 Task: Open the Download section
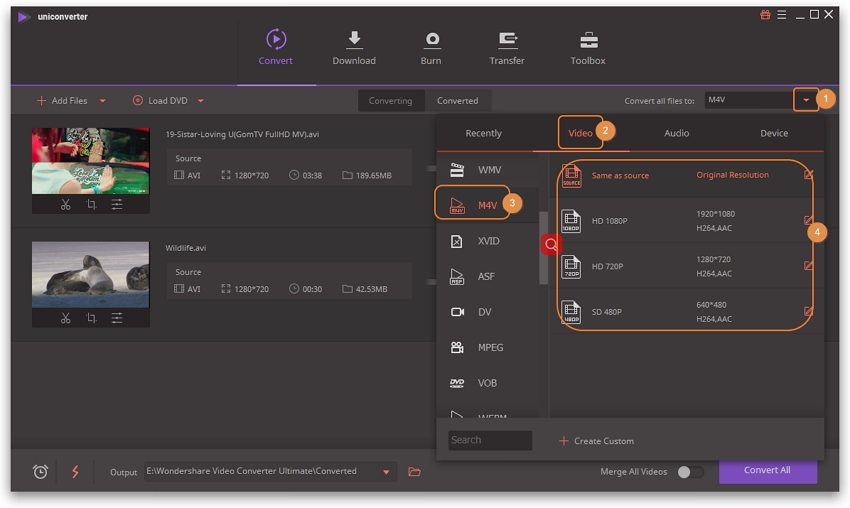coord(354,48)
